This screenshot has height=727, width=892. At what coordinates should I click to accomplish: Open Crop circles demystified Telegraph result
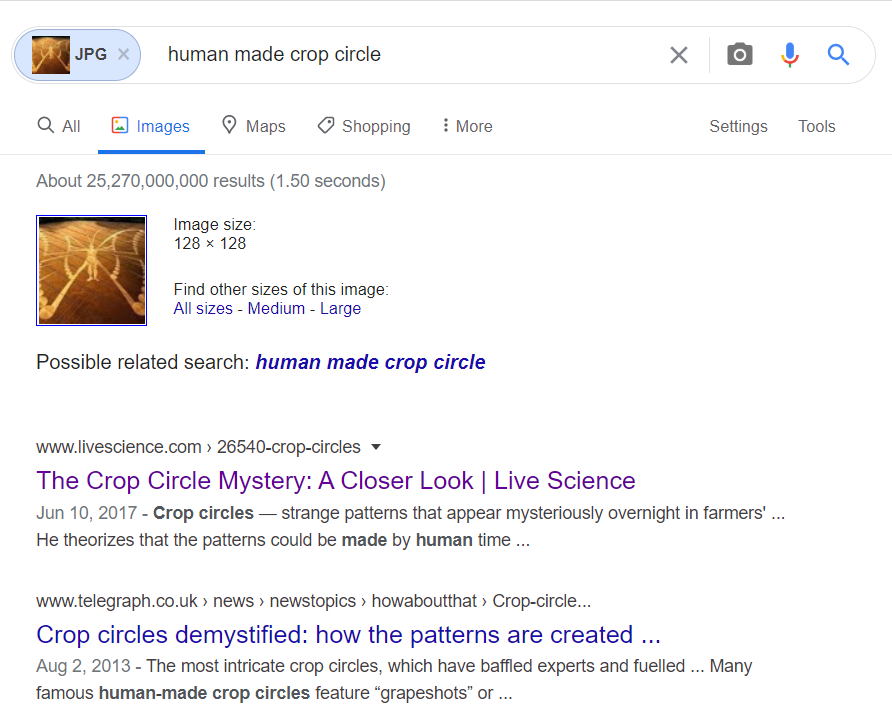point(348,634)
